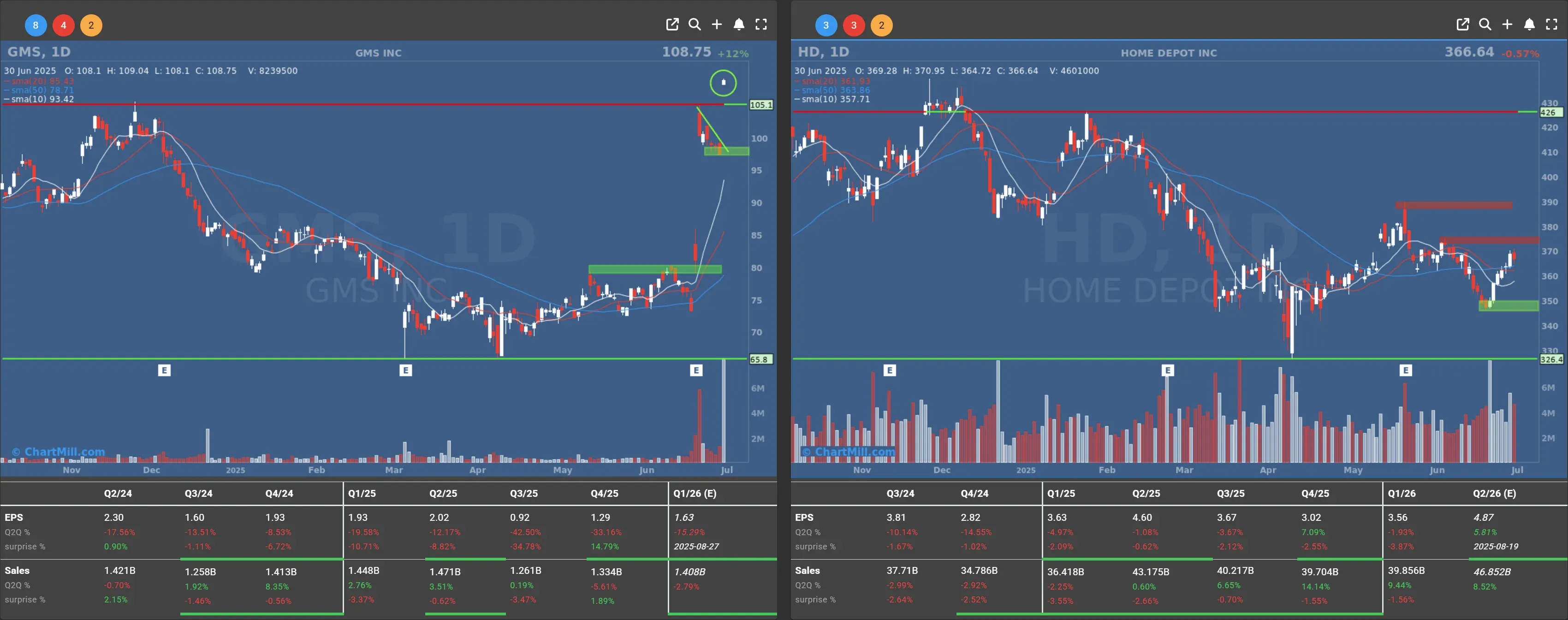Expand HD chart to fullscreen
Screen dimensions: 1568x620
point(1551,24)
